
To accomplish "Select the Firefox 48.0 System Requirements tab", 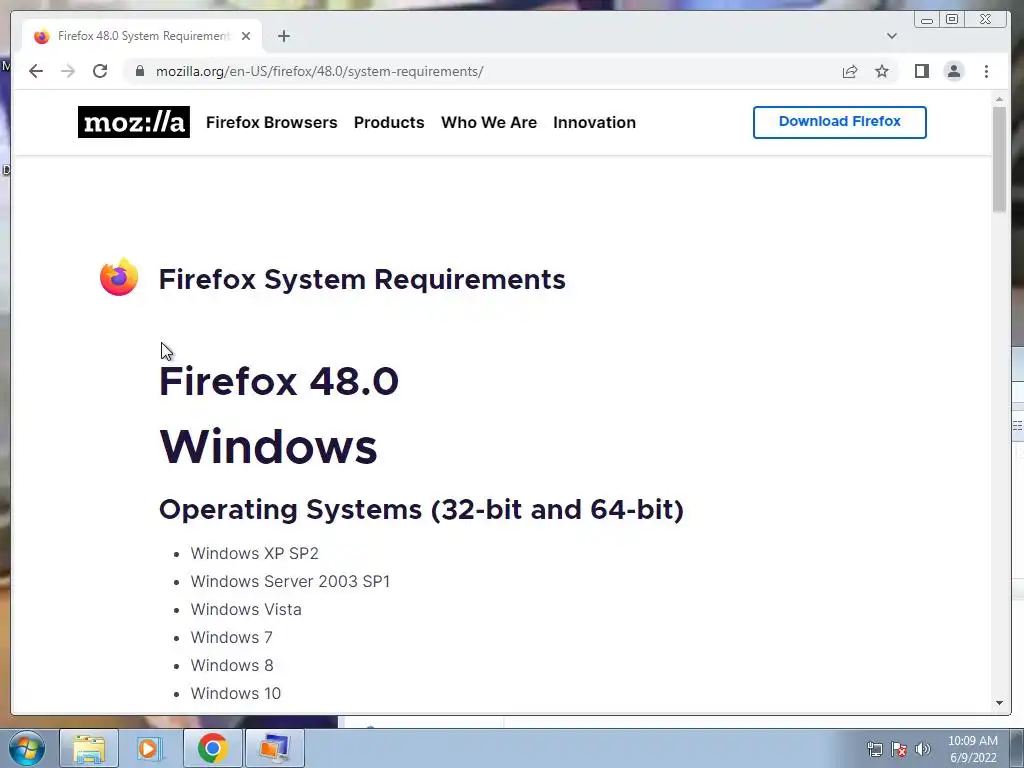I will point(142,36).
